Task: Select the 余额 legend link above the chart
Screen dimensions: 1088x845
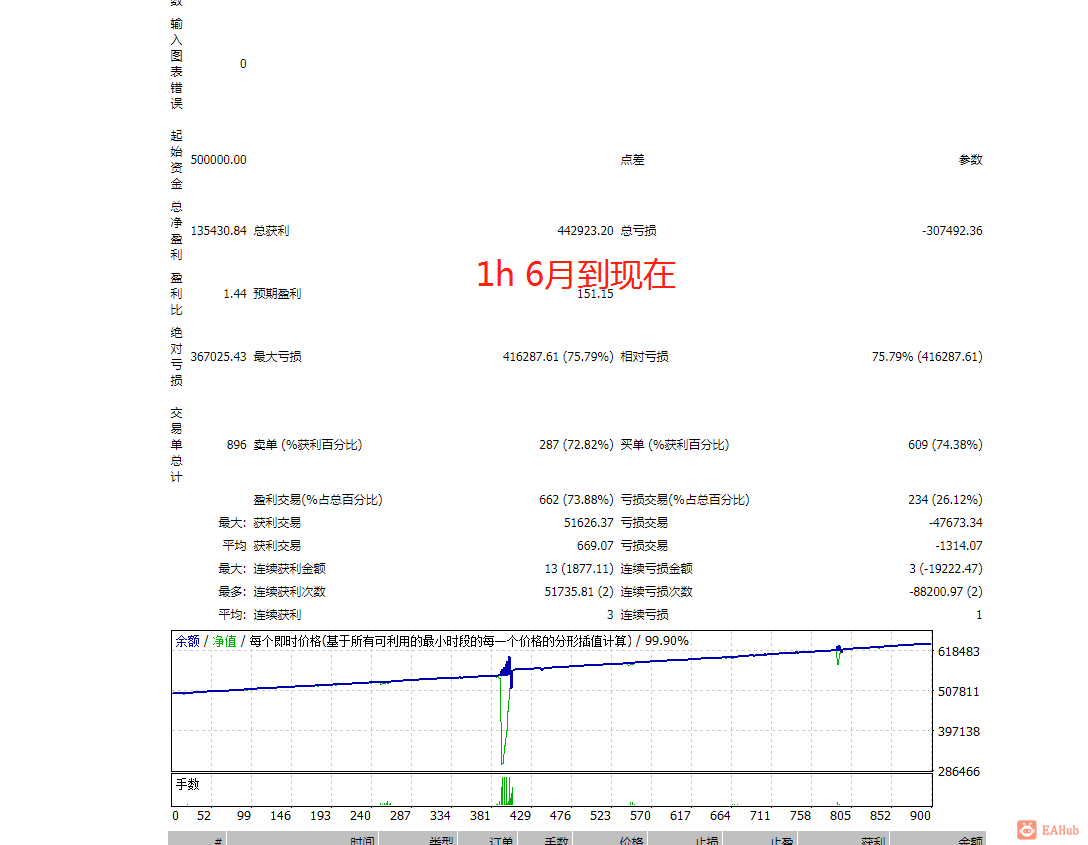Action: (188, 640)
